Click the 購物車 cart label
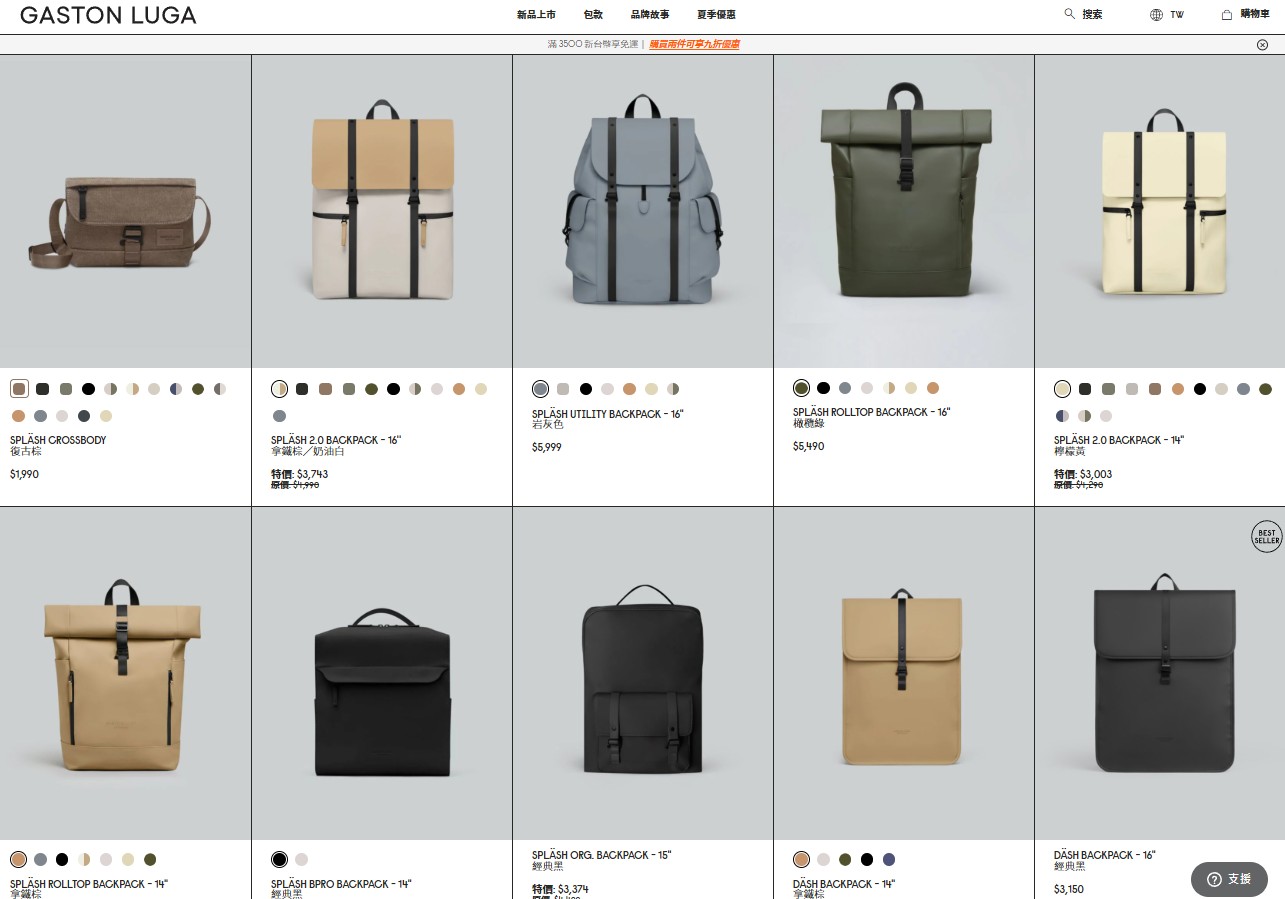 (1254, 14)
